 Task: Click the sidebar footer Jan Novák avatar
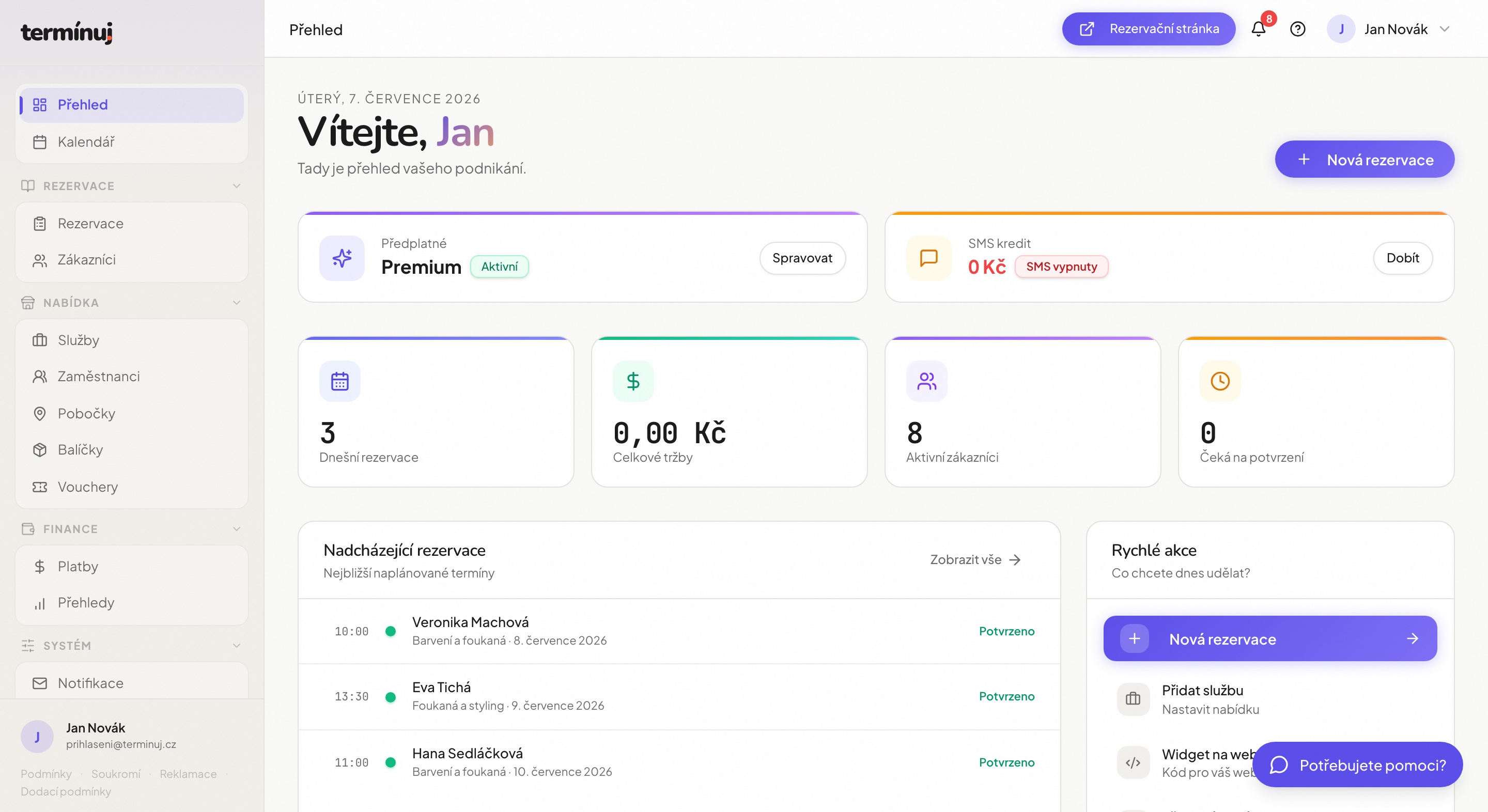(37, 737)
